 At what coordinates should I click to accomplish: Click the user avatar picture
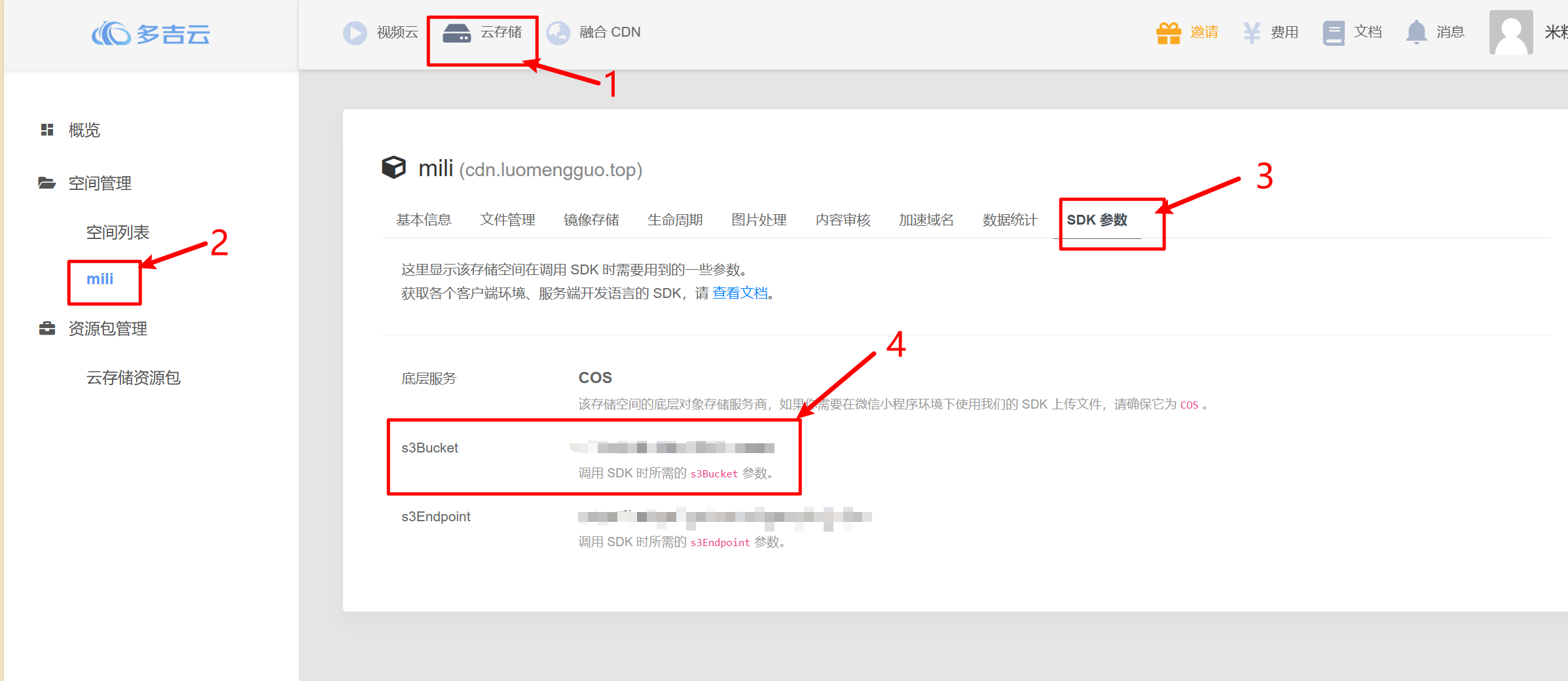point(1510,33)
